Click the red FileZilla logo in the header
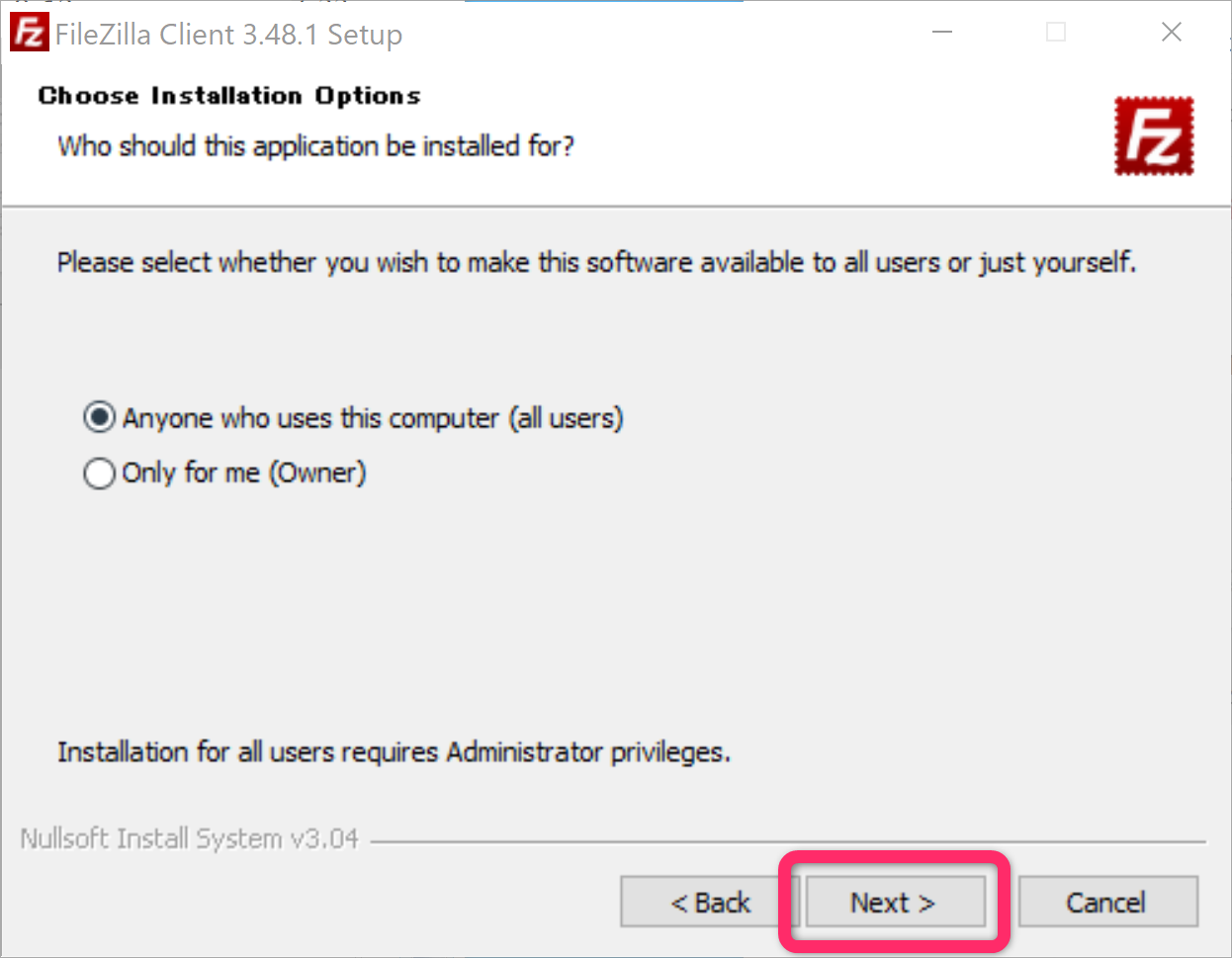The image size is (1232, 958). click(x=1153, y=135)
